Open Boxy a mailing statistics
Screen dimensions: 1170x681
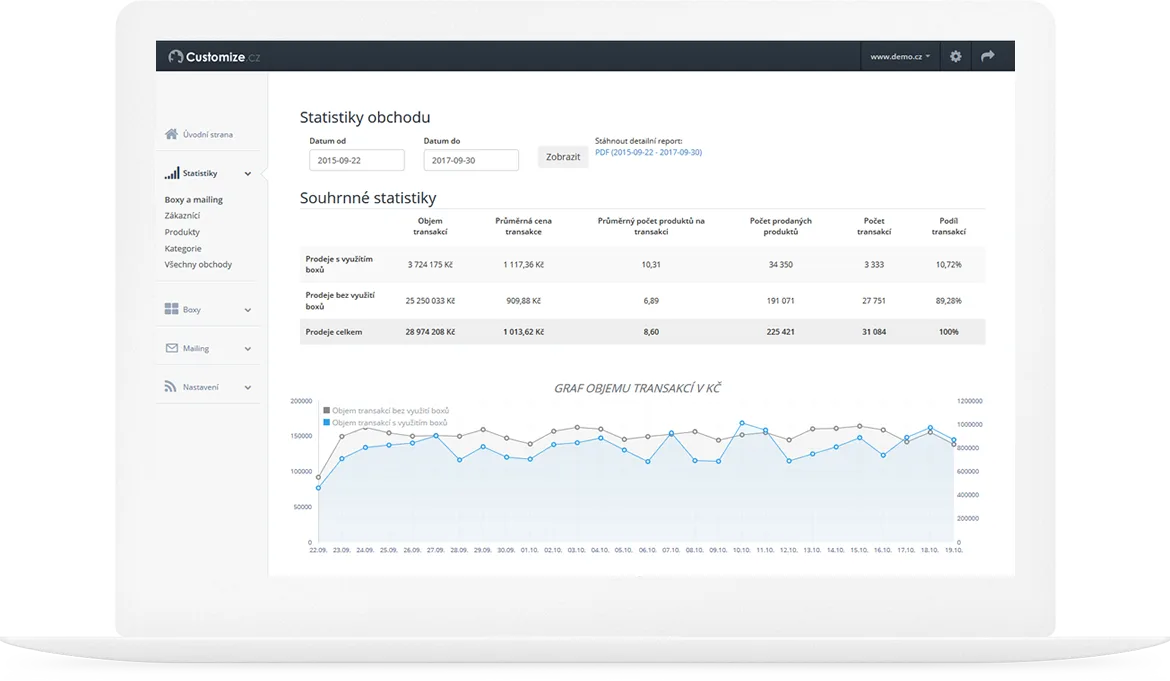[x=193, y=200]
